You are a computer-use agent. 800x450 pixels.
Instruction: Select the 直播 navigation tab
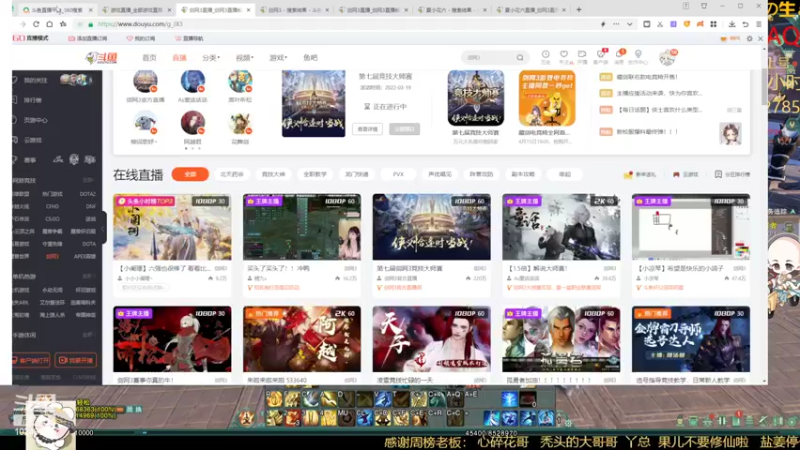179,58
